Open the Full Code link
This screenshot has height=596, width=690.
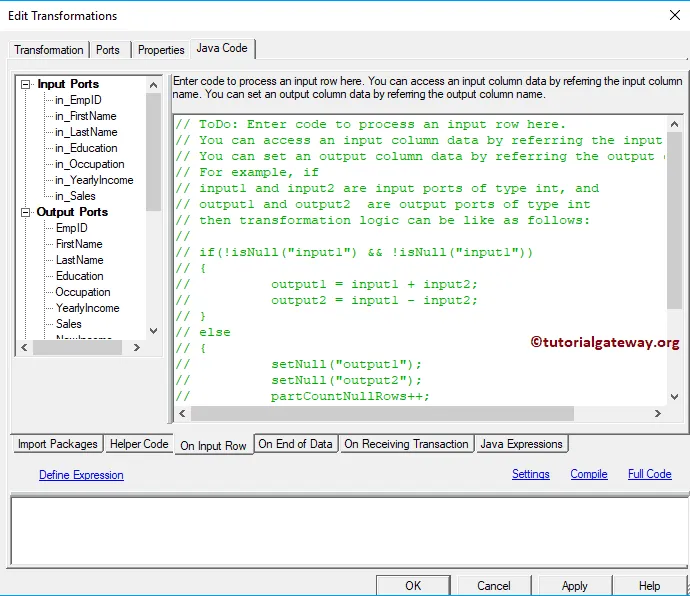649,474
